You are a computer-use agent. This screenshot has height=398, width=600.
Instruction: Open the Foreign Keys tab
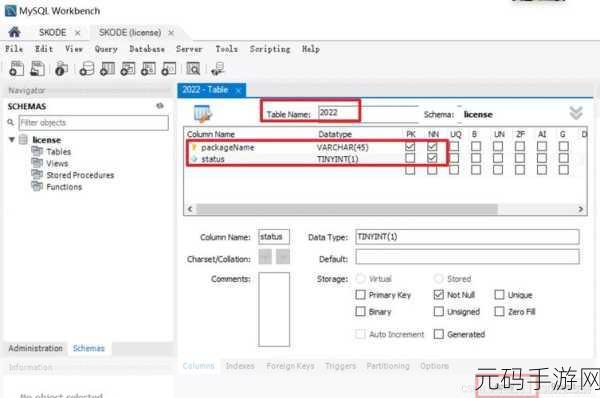click(290, 366)
